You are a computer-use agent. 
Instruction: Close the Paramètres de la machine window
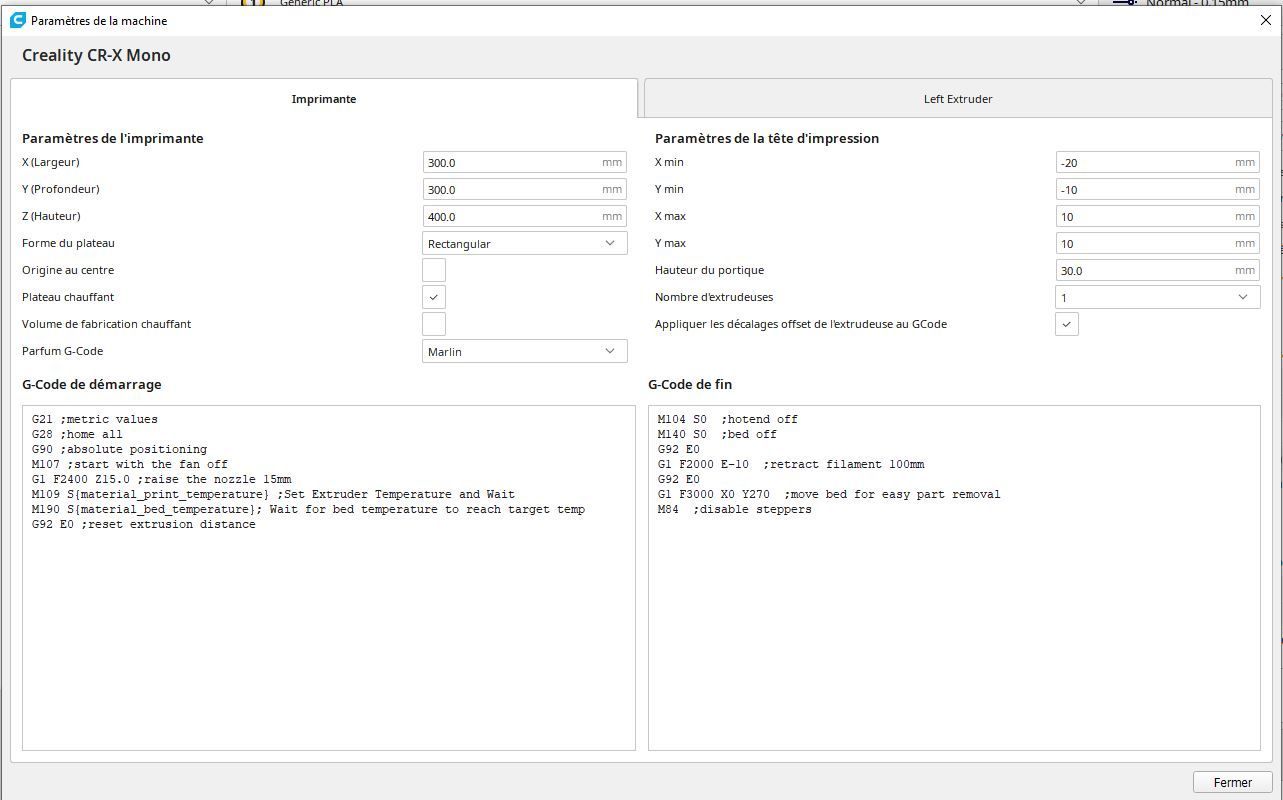[x=1266, y=20]
